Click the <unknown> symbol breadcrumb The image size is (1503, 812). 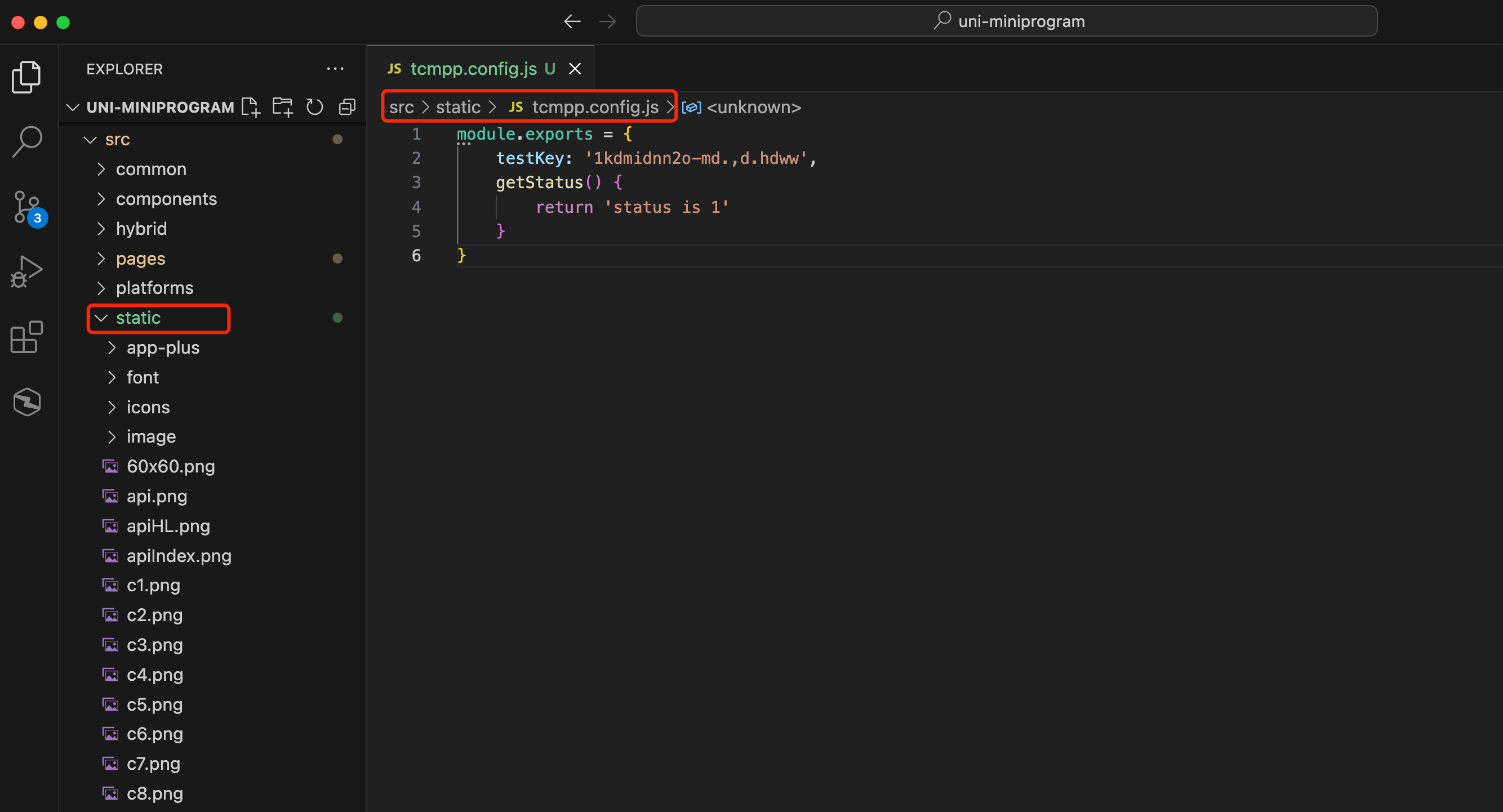click(x=753, y=108)
